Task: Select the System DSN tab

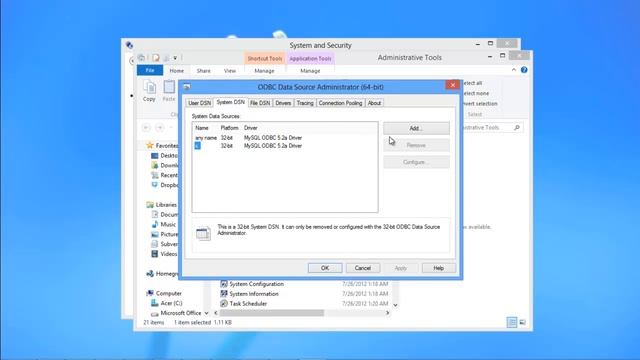Action: tap(231, 102)
